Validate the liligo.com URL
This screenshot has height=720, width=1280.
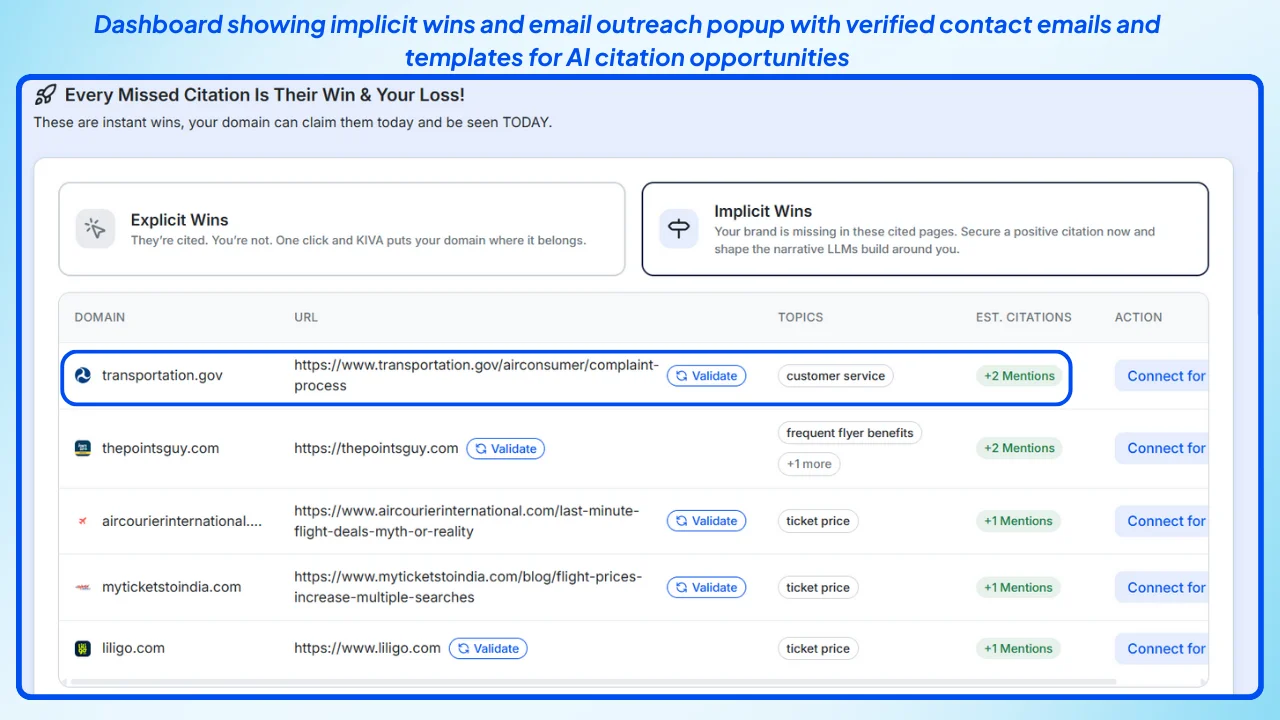(488, 648)
